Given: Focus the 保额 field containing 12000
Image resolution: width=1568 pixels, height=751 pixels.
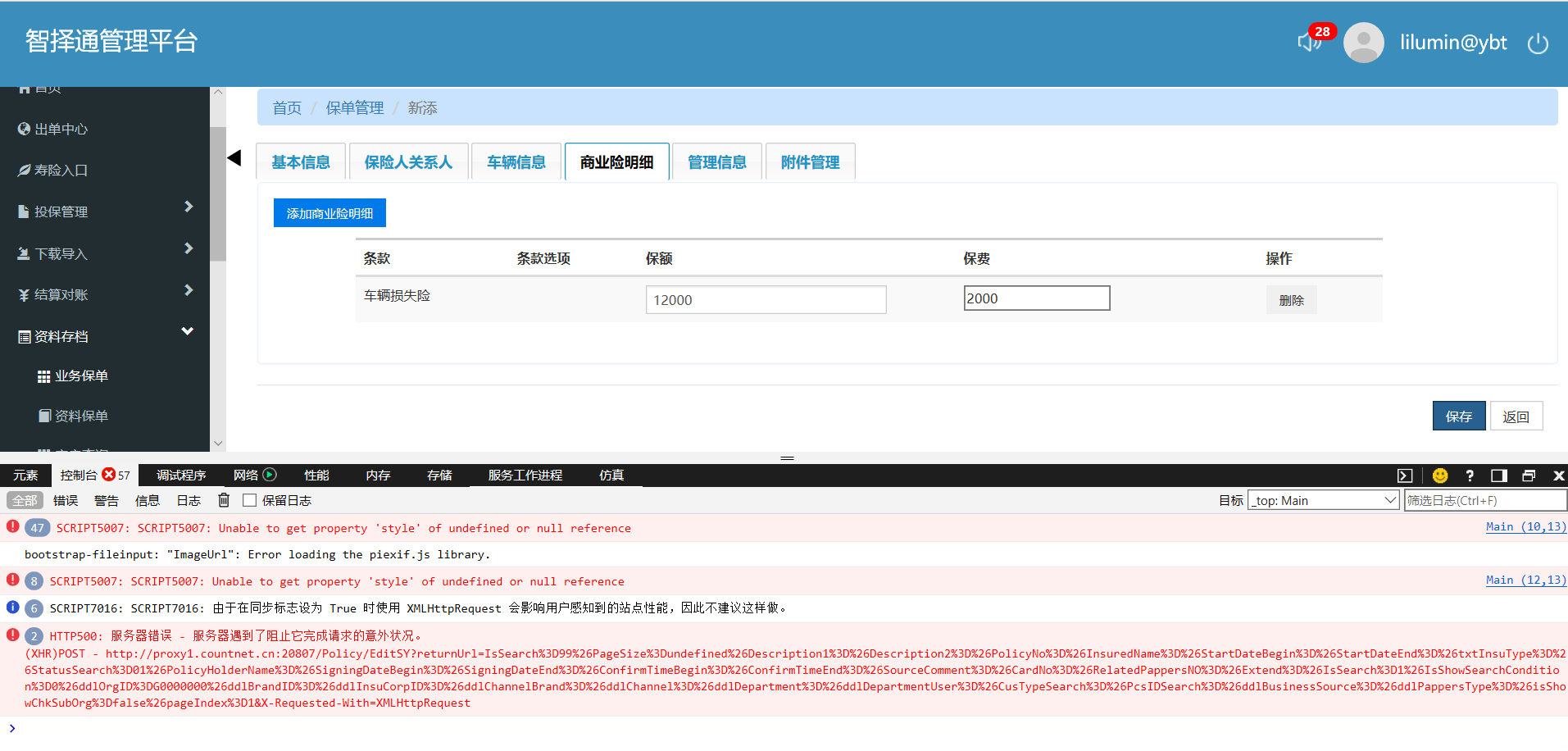Looking at the screenshot, I should tap(766, 299).
